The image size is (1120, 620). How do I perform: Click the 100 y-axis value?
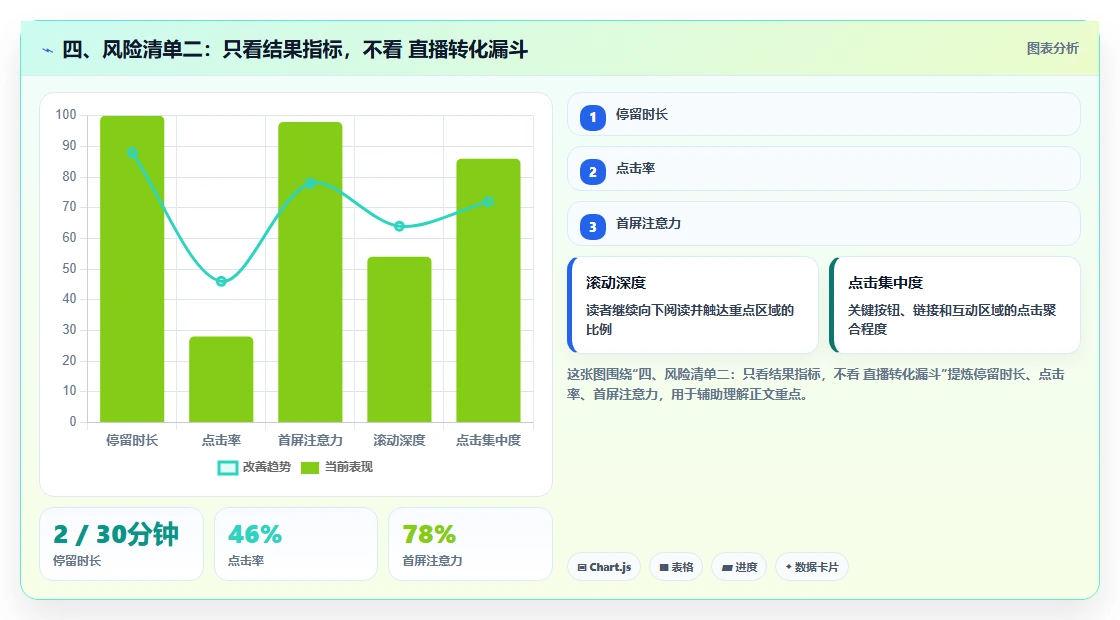click(x=66, y=115)
